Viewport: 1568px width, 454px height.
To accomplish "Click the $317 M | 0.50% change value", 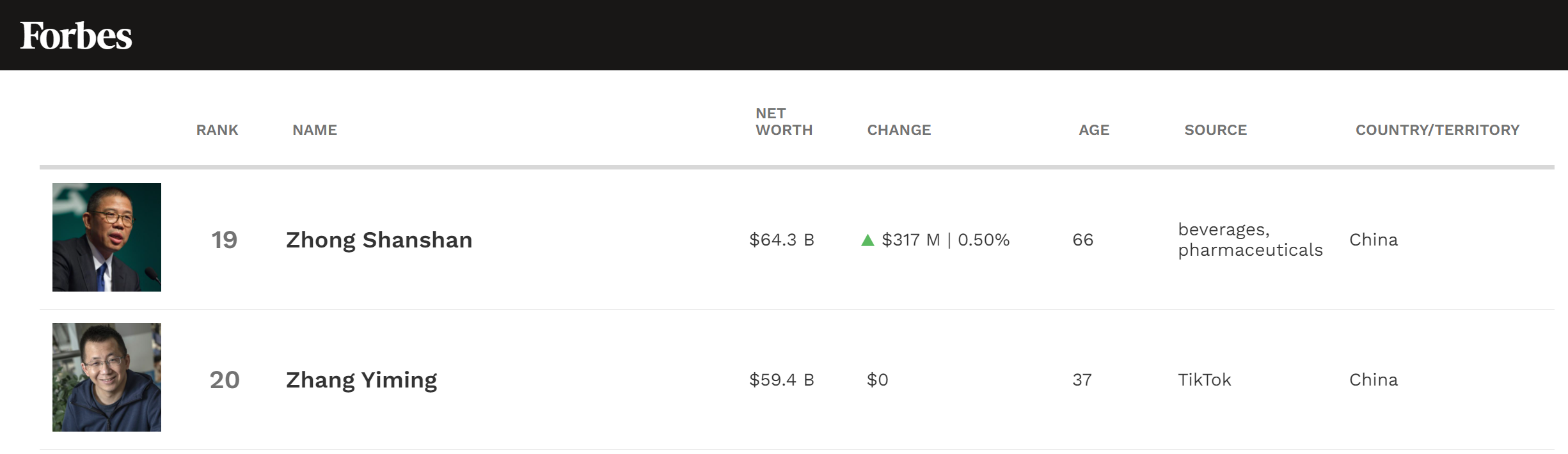I will pos(946,240).
